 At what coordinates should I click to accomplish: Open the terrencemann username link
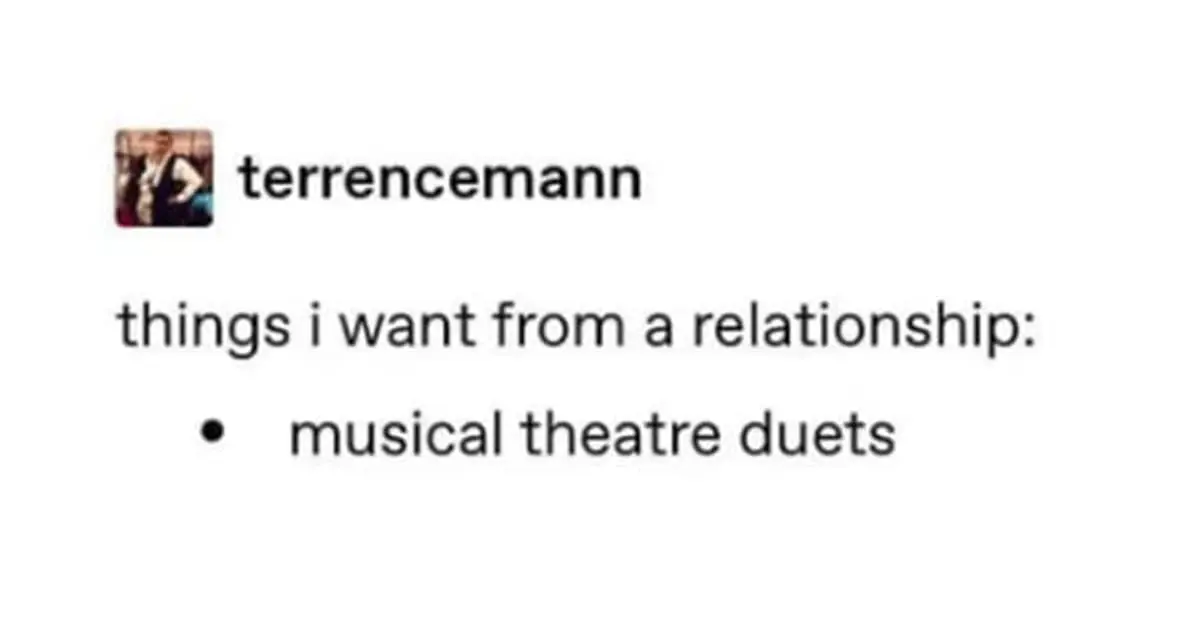pyautogui.click(x=439, y=179)
